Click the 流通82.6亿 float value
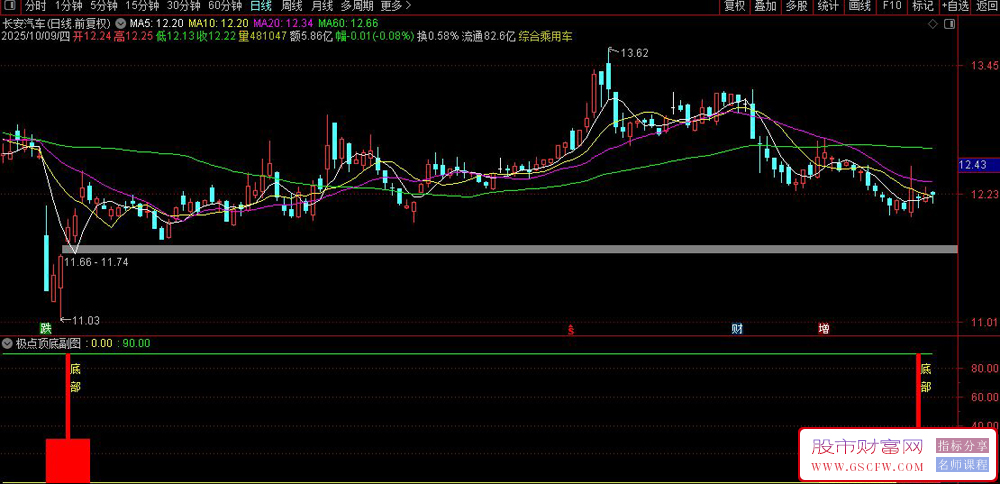This screenshot has width=1000, height=484. pos(488,36)
